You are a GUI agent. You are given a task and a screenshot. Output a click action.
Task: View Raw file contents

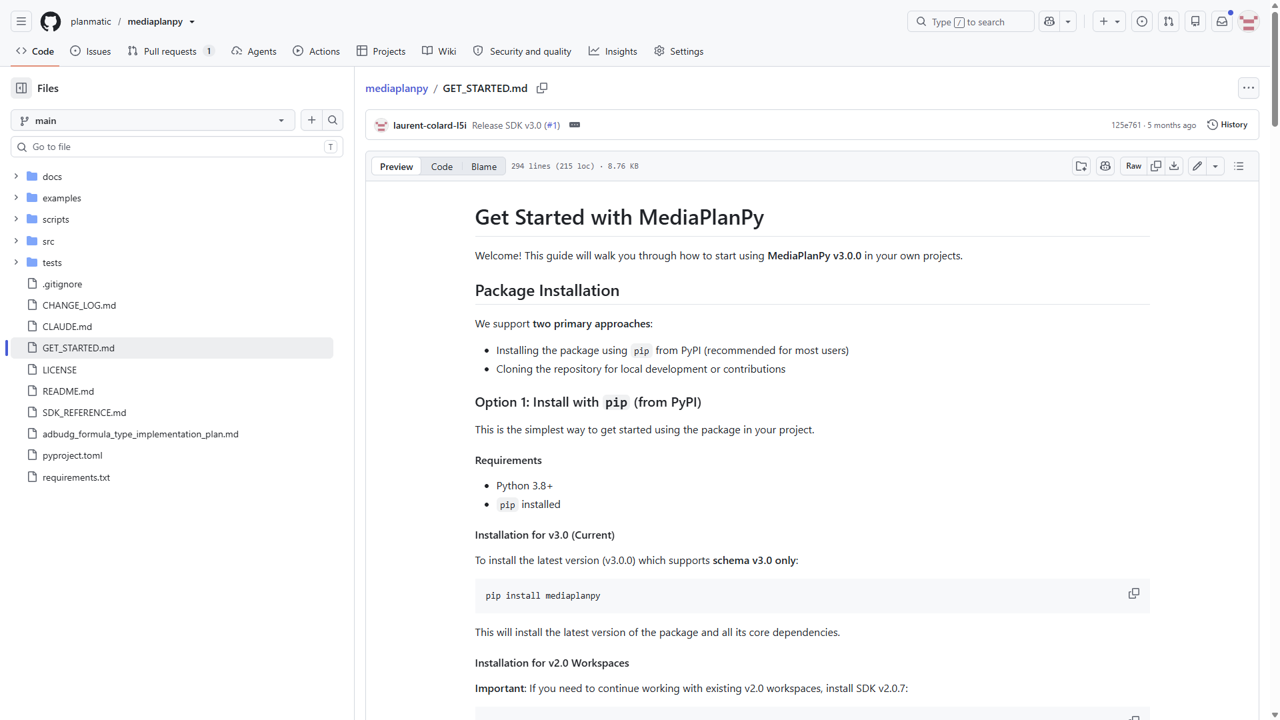click(x=1133, y=166)
